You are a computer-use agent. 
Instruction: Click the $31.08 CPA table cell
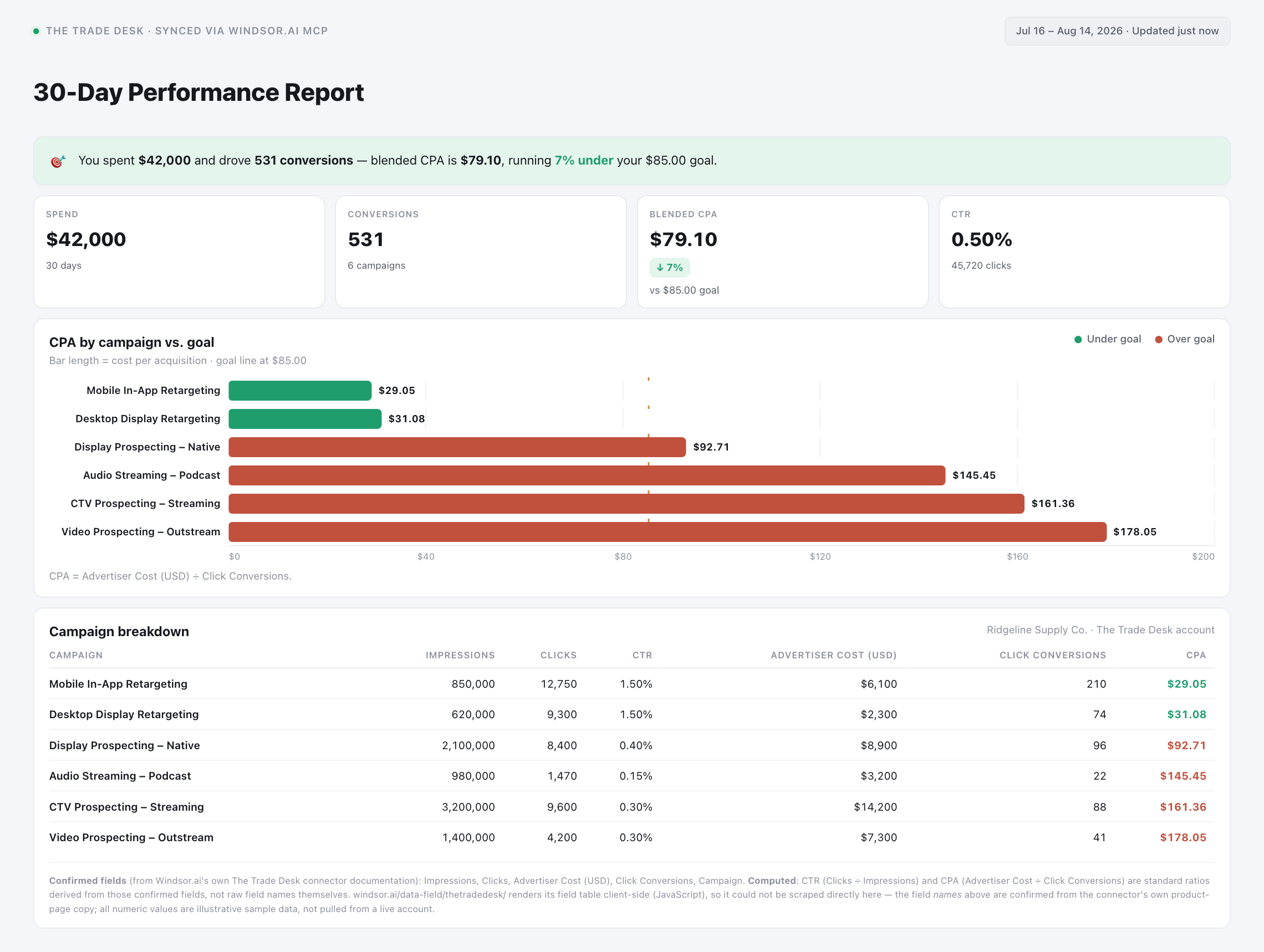click(x=1186, y=714)
